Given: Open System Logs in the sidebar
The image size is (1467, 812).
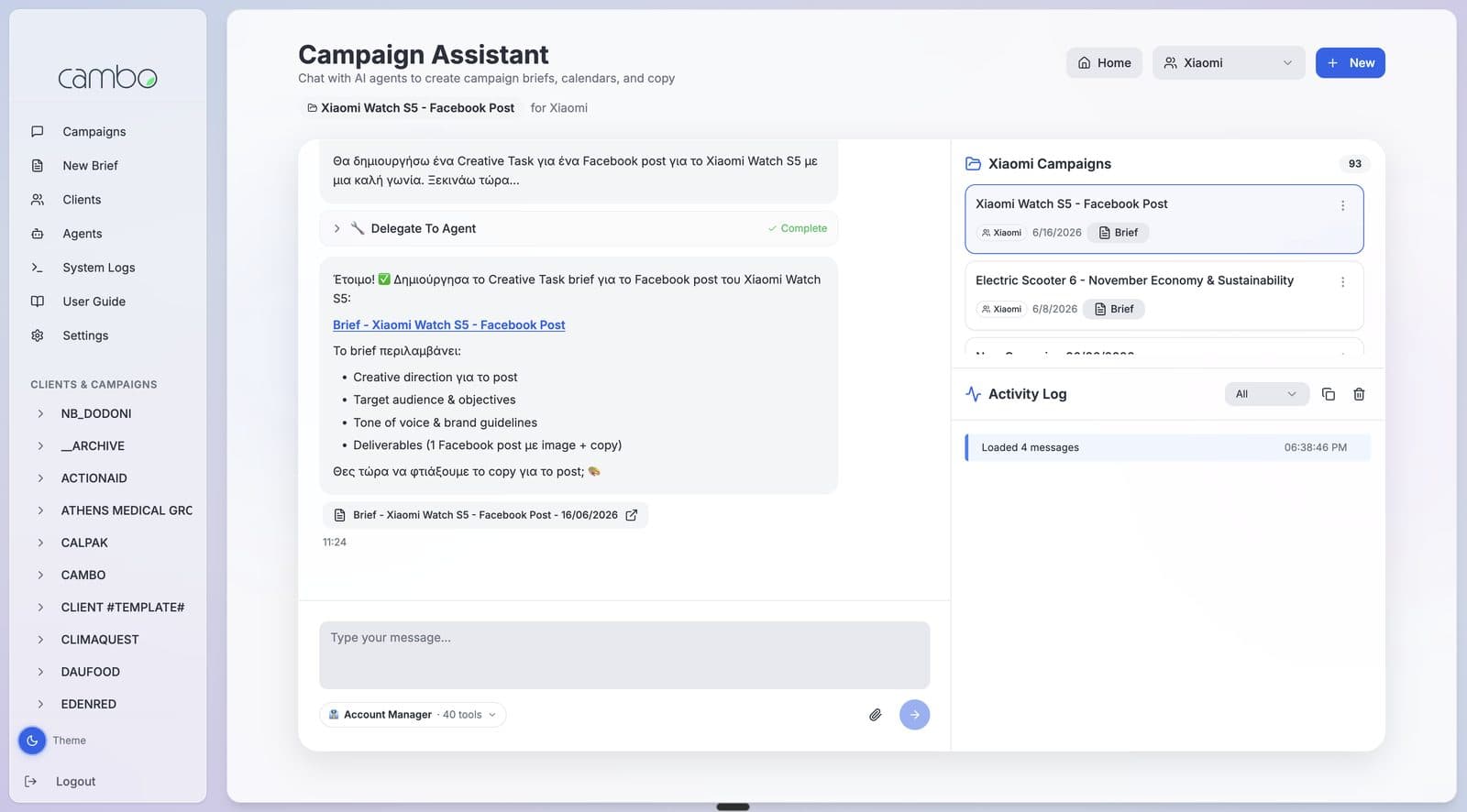Looking at the screenshot, I should pos(98,268).
